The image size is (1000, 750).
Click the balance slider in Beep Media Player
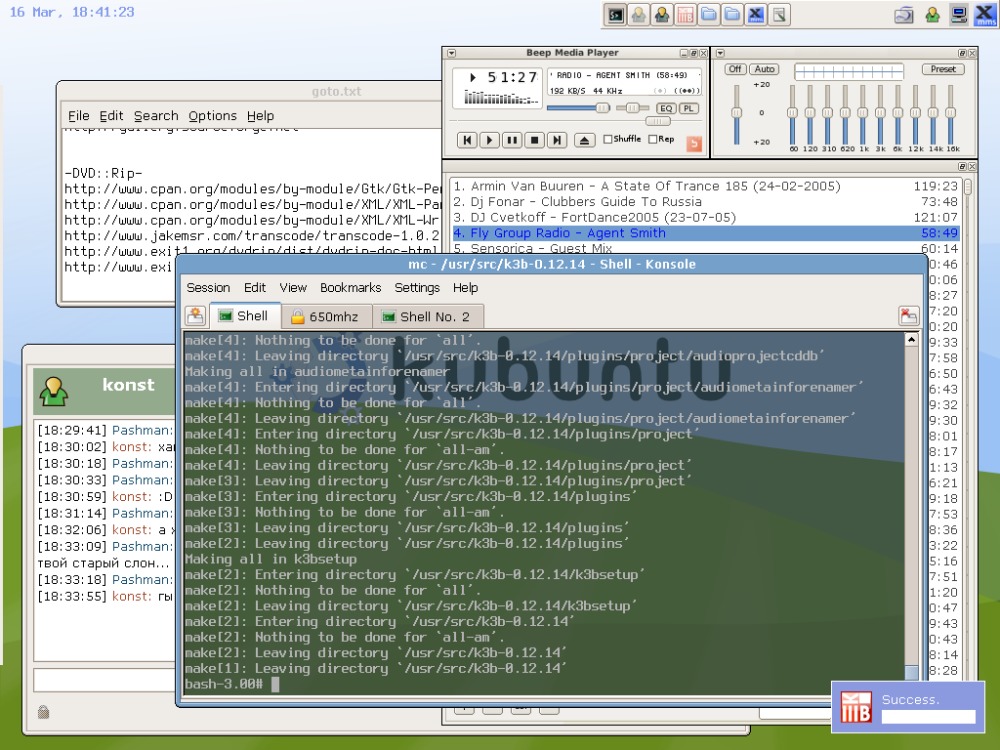(x=632, y=108)
